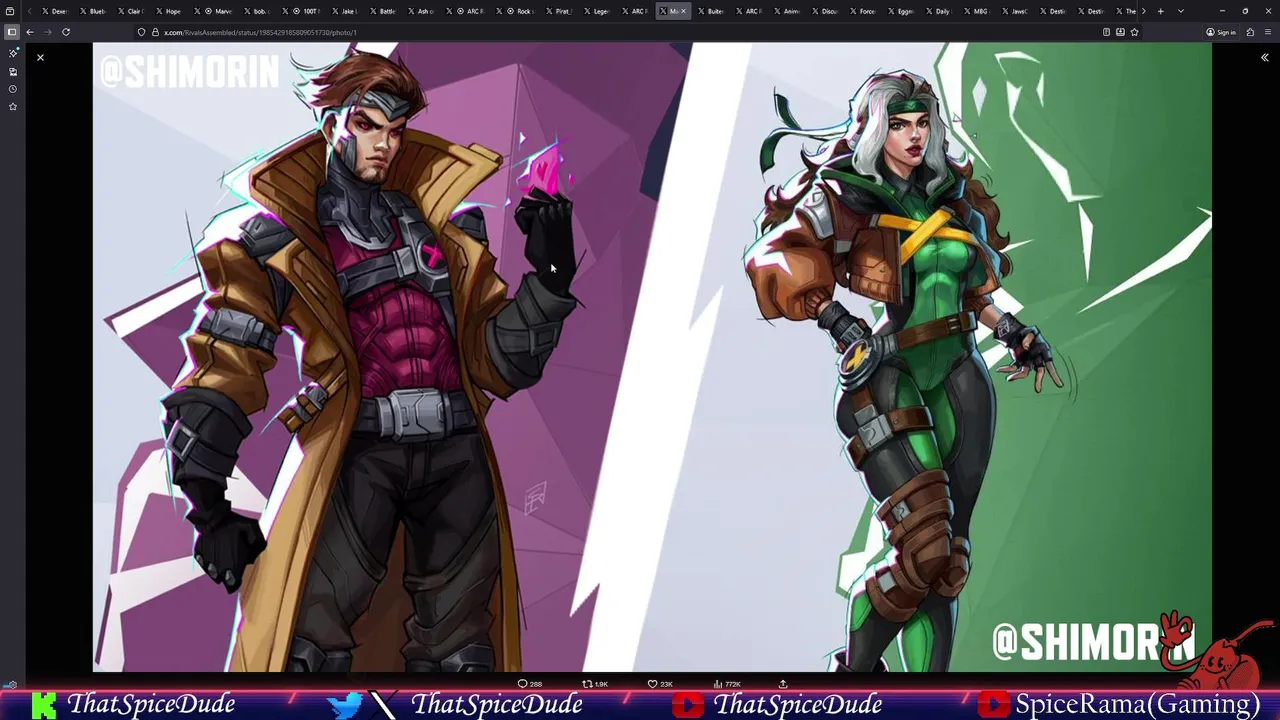Switch to the Jake tab

click(344, 11)
